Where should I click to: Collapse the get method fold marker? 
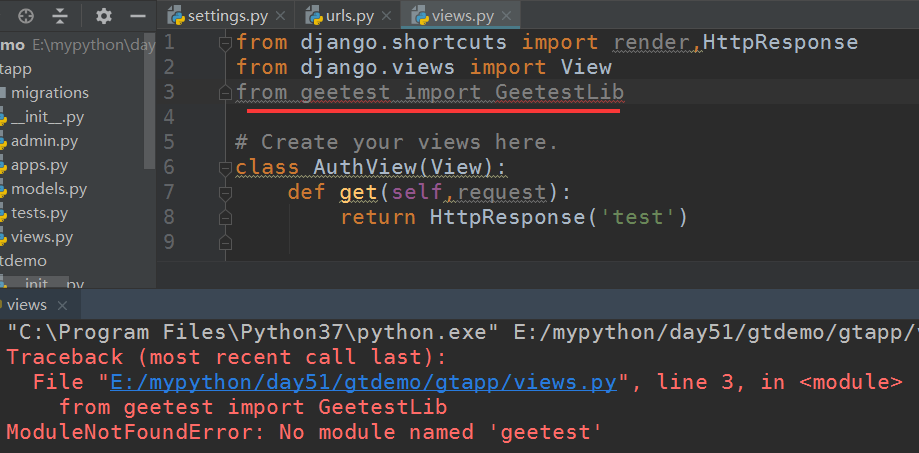[x=226, y=192]
